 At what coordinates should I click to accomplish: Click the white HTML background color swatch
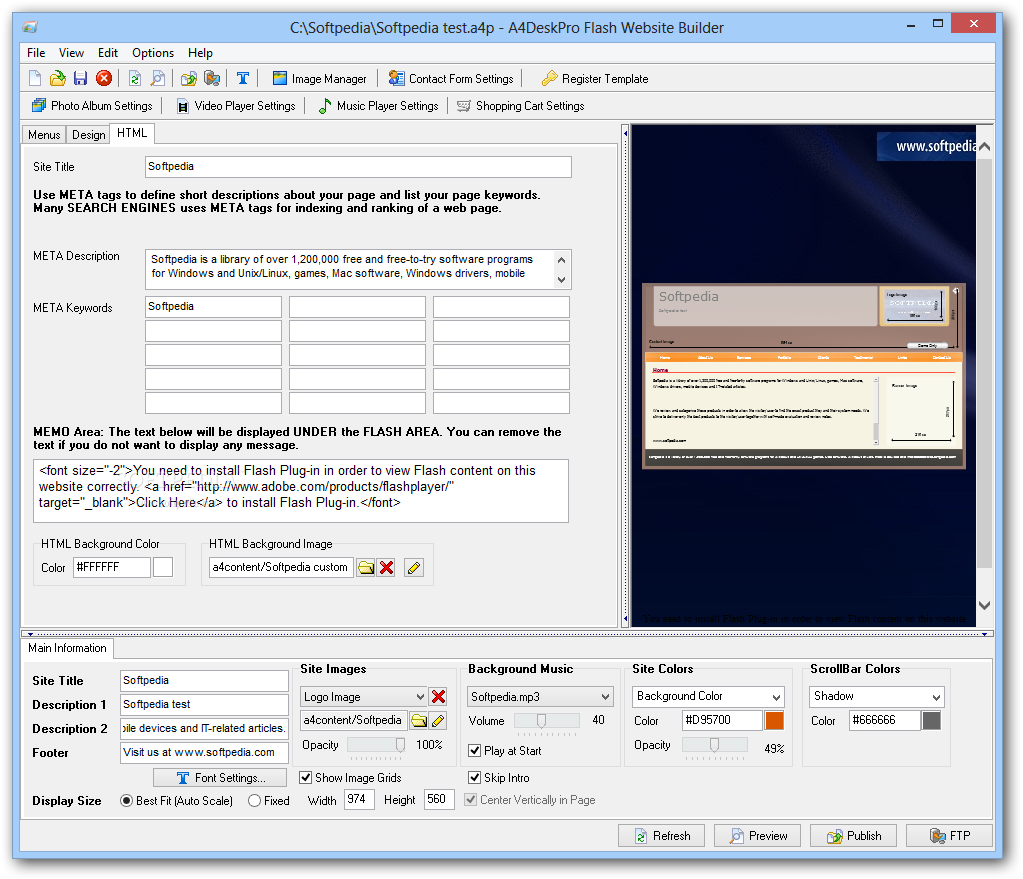(163, 567)
